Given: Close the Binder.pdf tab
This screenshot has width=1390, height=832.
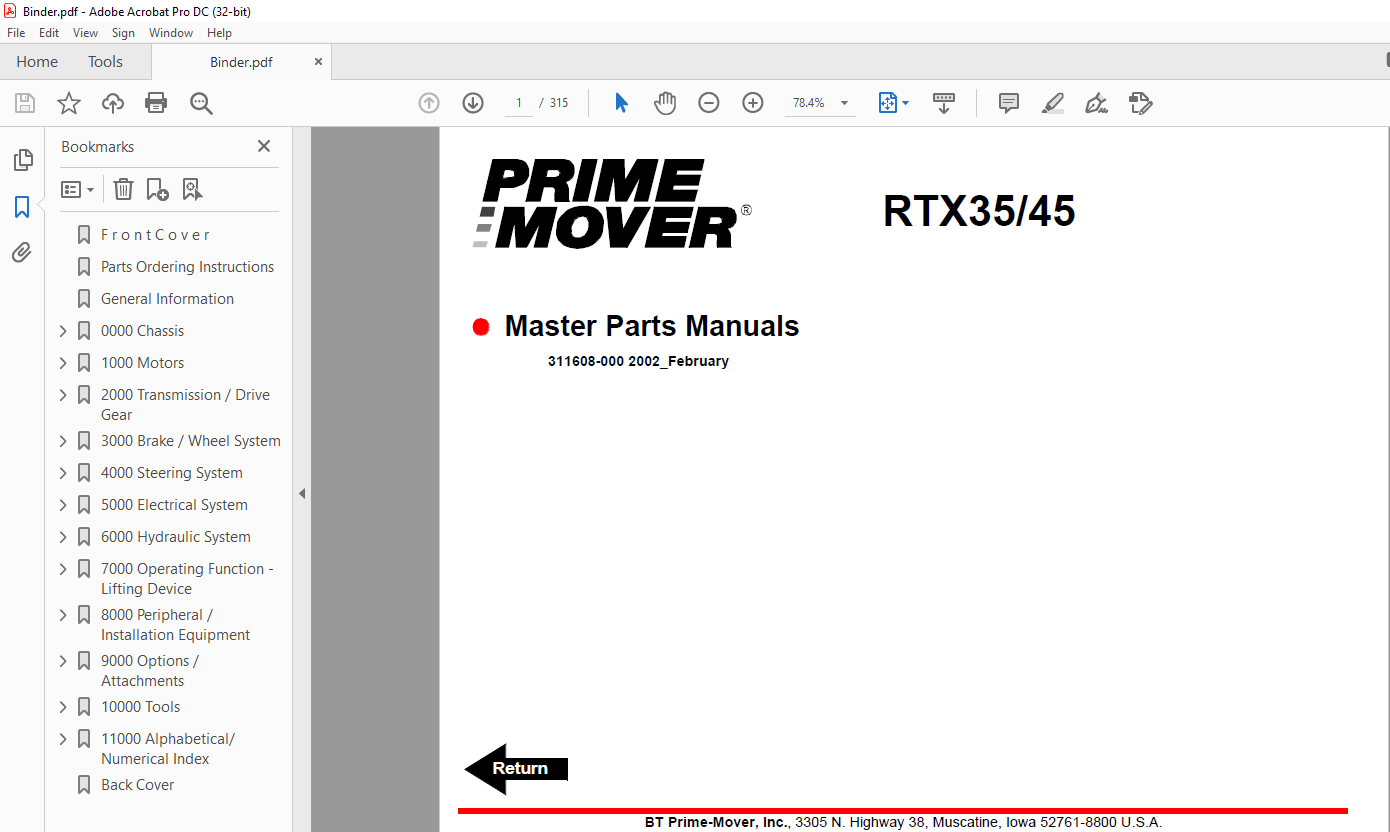Looking at the screenshot, I should [319, 62].
